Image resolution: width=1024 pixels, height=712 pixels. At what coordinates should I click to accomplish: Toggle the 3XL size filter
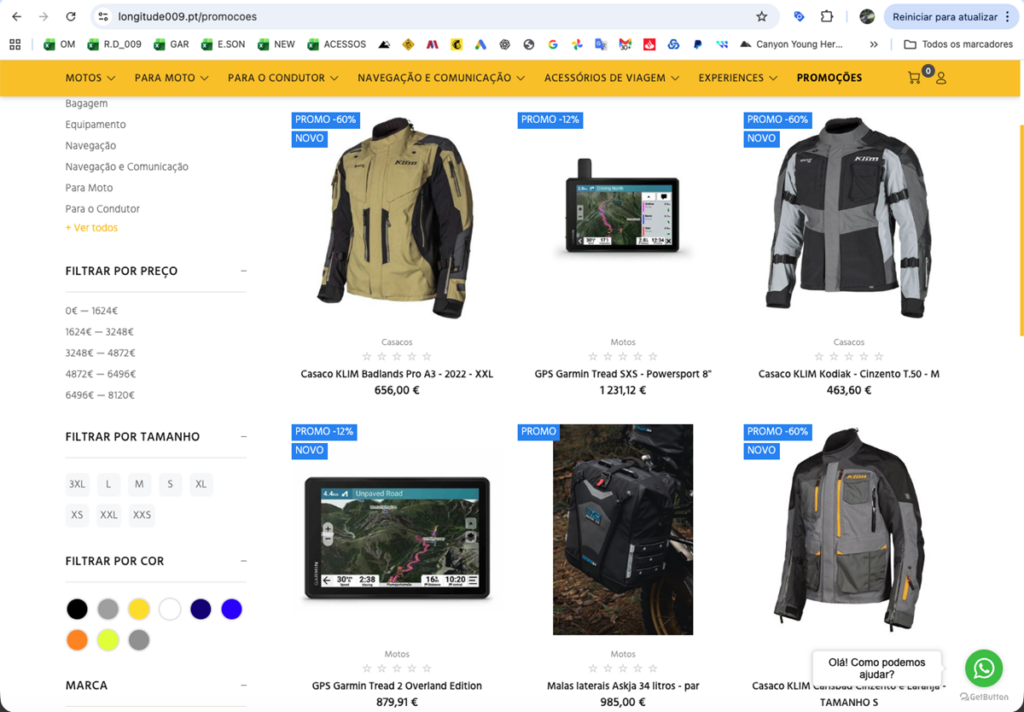77,484
